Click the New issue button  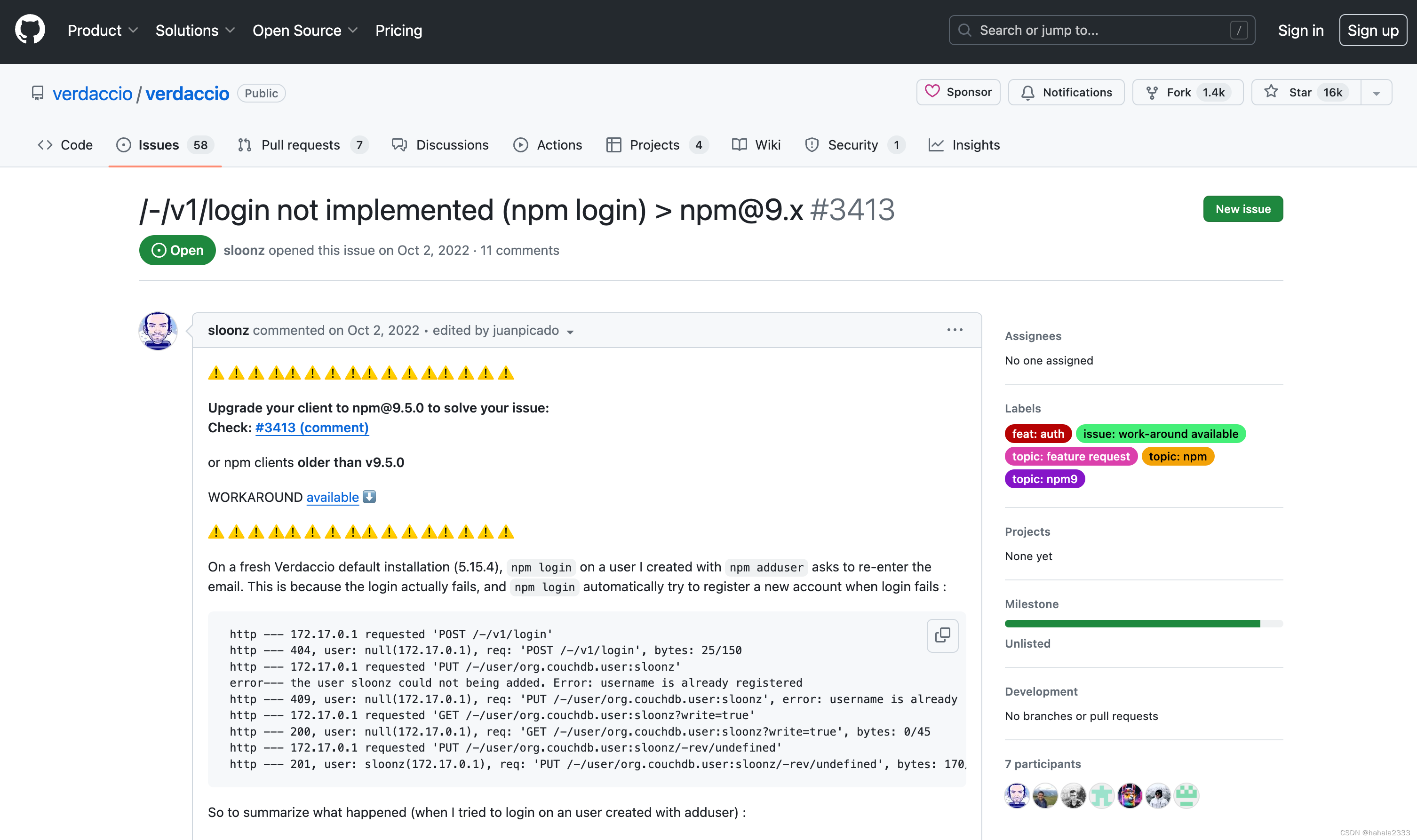click(x=1242, y=209)
